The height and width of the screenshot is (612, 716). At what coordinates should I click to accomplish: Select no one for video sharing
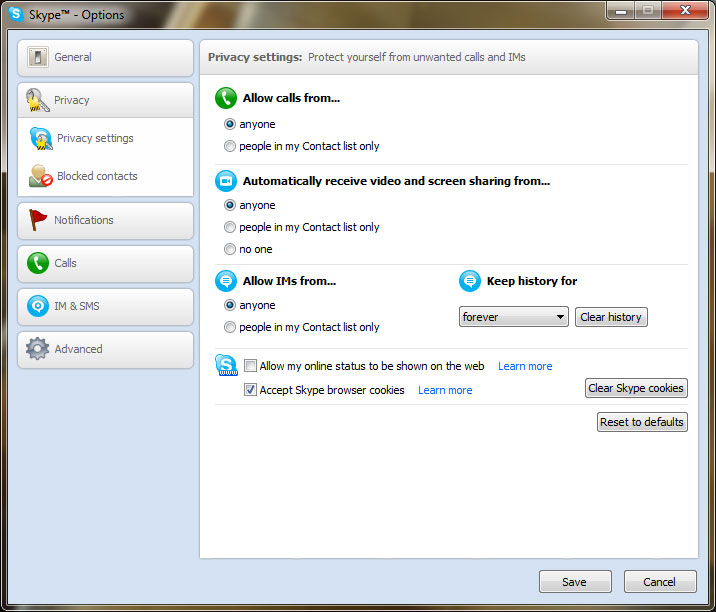click(230, 249)
